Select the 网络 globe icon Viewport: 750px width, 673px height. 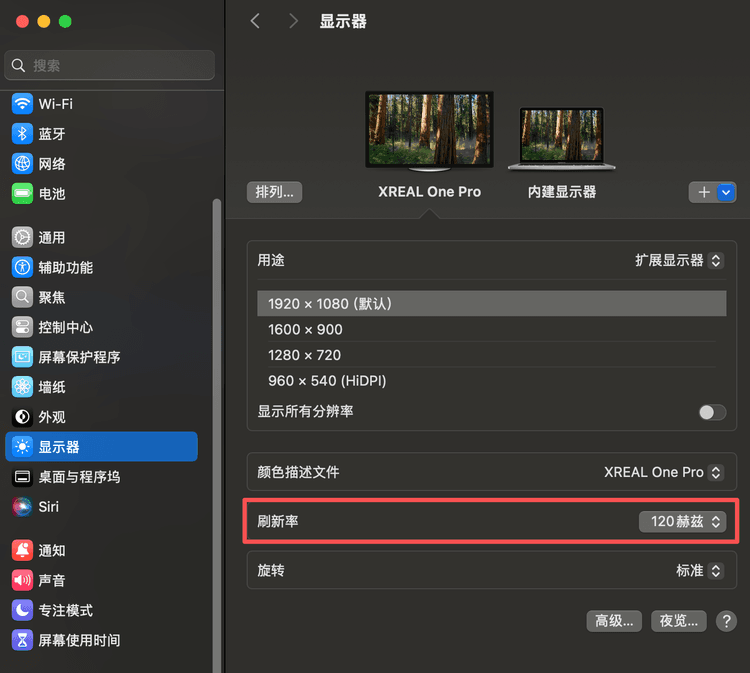(x=22, y=164)
